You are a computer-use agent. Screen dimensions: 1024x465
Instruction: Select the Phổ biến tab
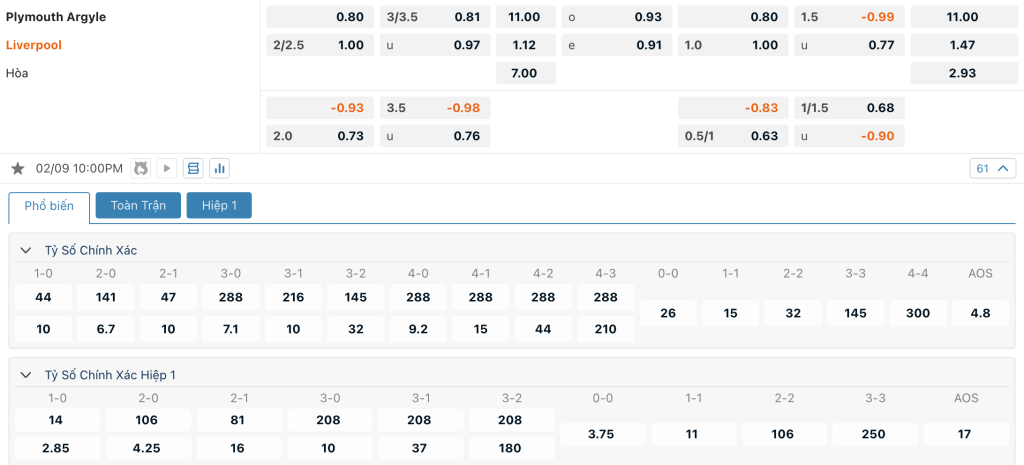pos(50,206)
